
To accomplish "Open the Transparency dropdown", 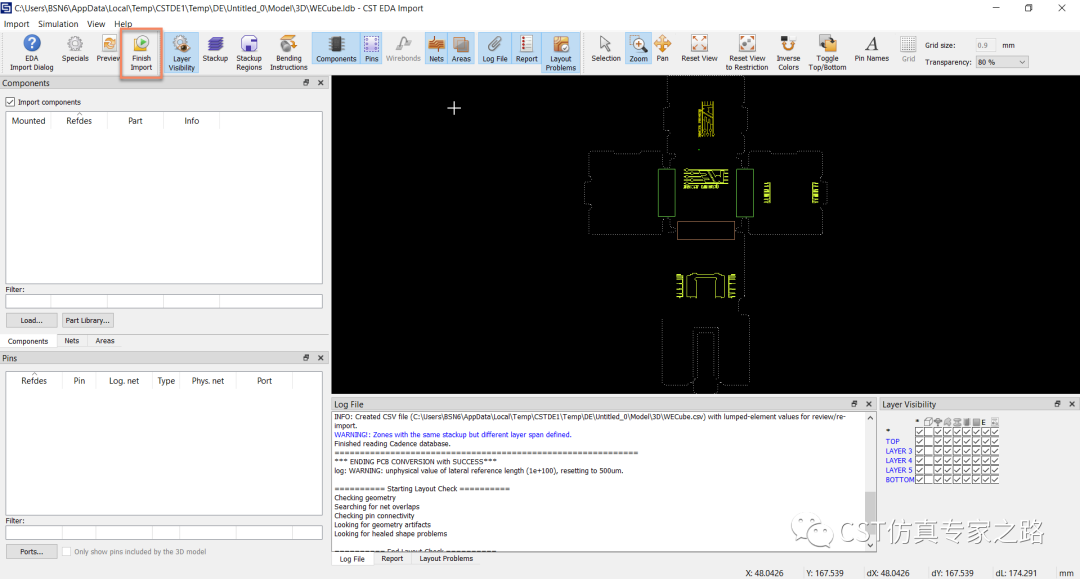I will coord(1002,62).
